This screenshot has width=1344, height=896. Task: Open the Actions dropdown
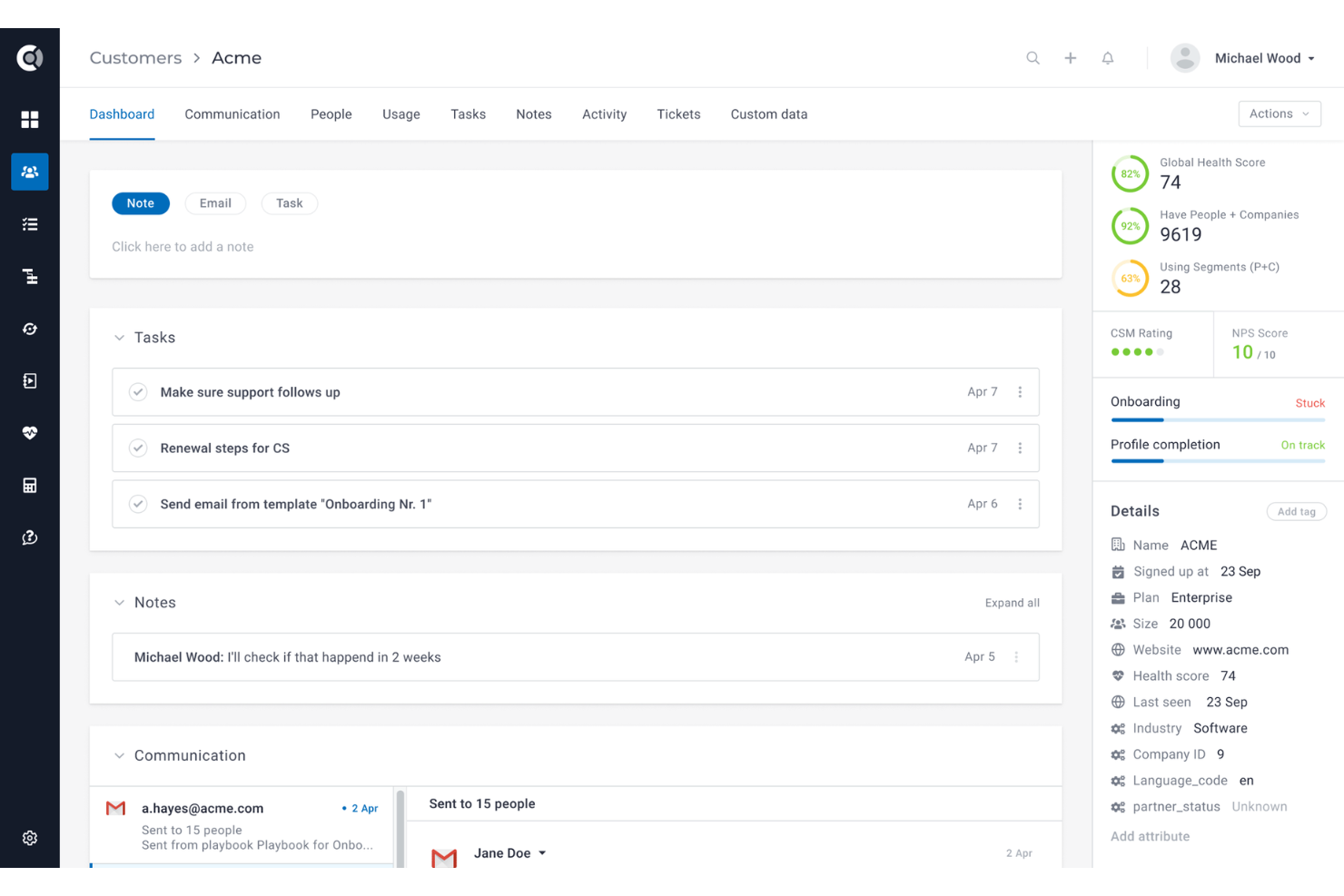[x=1279, y=113]
